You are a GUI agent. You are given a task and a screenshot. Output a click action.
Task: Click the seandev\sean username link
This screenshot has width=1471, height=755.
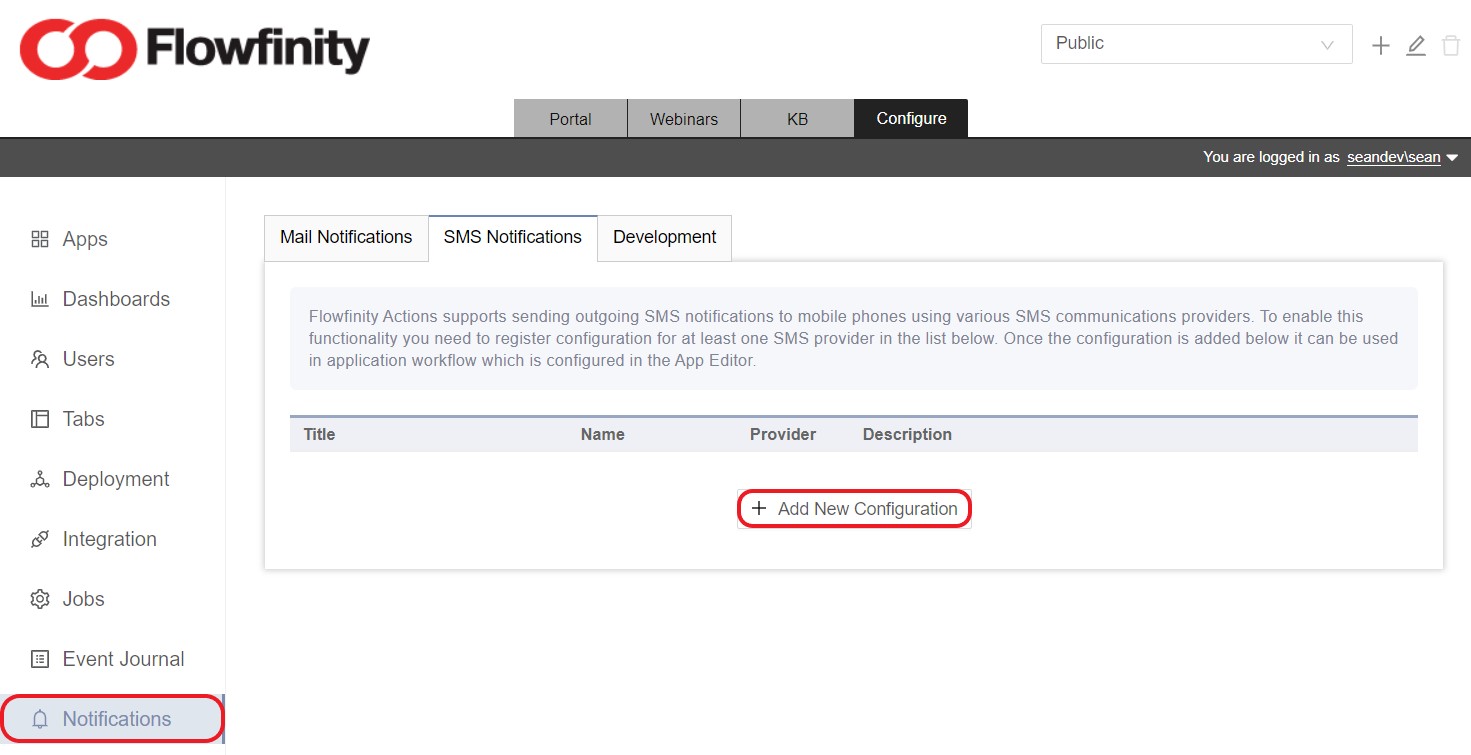1393,157
